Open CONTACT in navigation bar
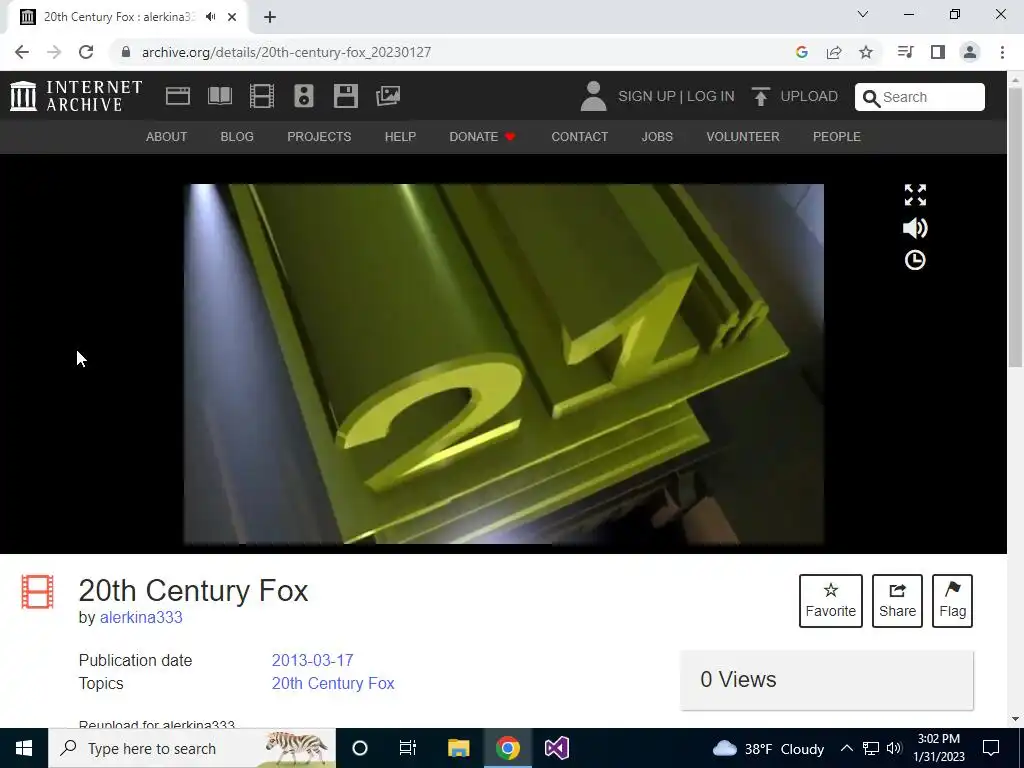 point(580,136)
